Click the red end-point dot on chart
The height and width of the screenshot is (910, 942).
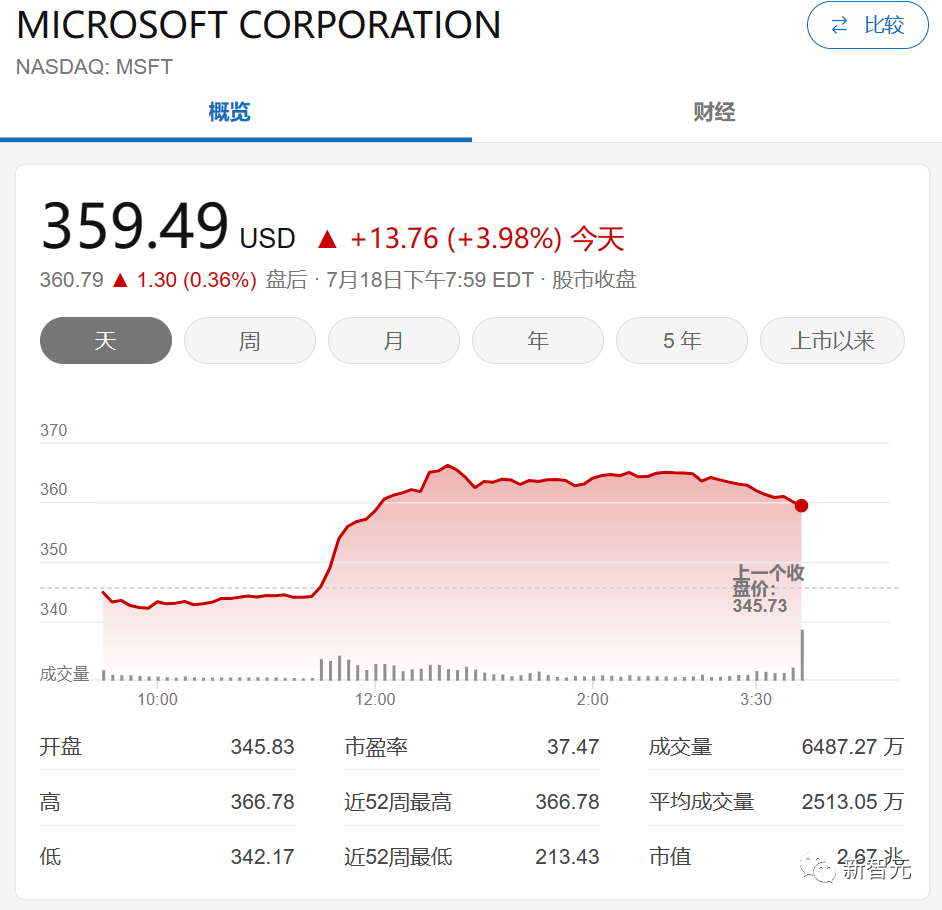(x=801, y=505)
